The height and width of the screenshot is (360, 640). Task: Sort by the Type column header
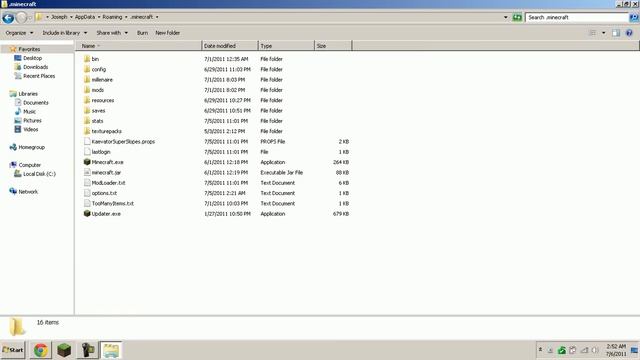coord(287,46)
